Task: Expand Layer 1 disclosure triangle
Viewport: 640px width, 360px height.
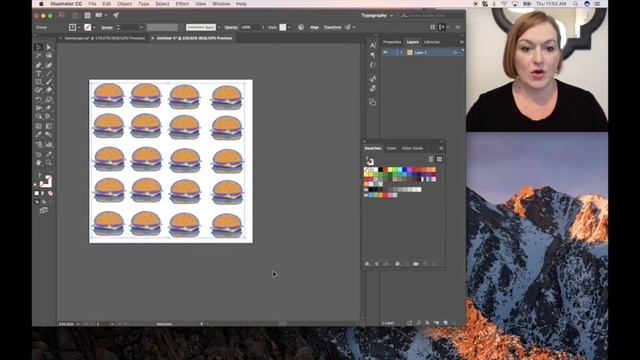Action: [x=401, y=53]
